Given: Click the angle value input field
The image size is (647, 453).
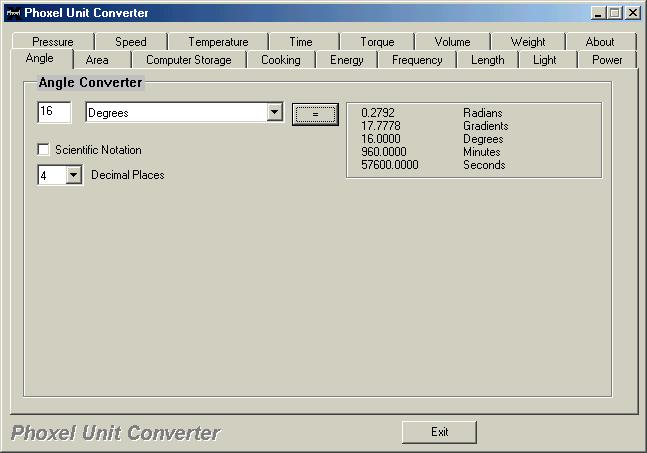Looking at the screenshot, I should [54, 112].
